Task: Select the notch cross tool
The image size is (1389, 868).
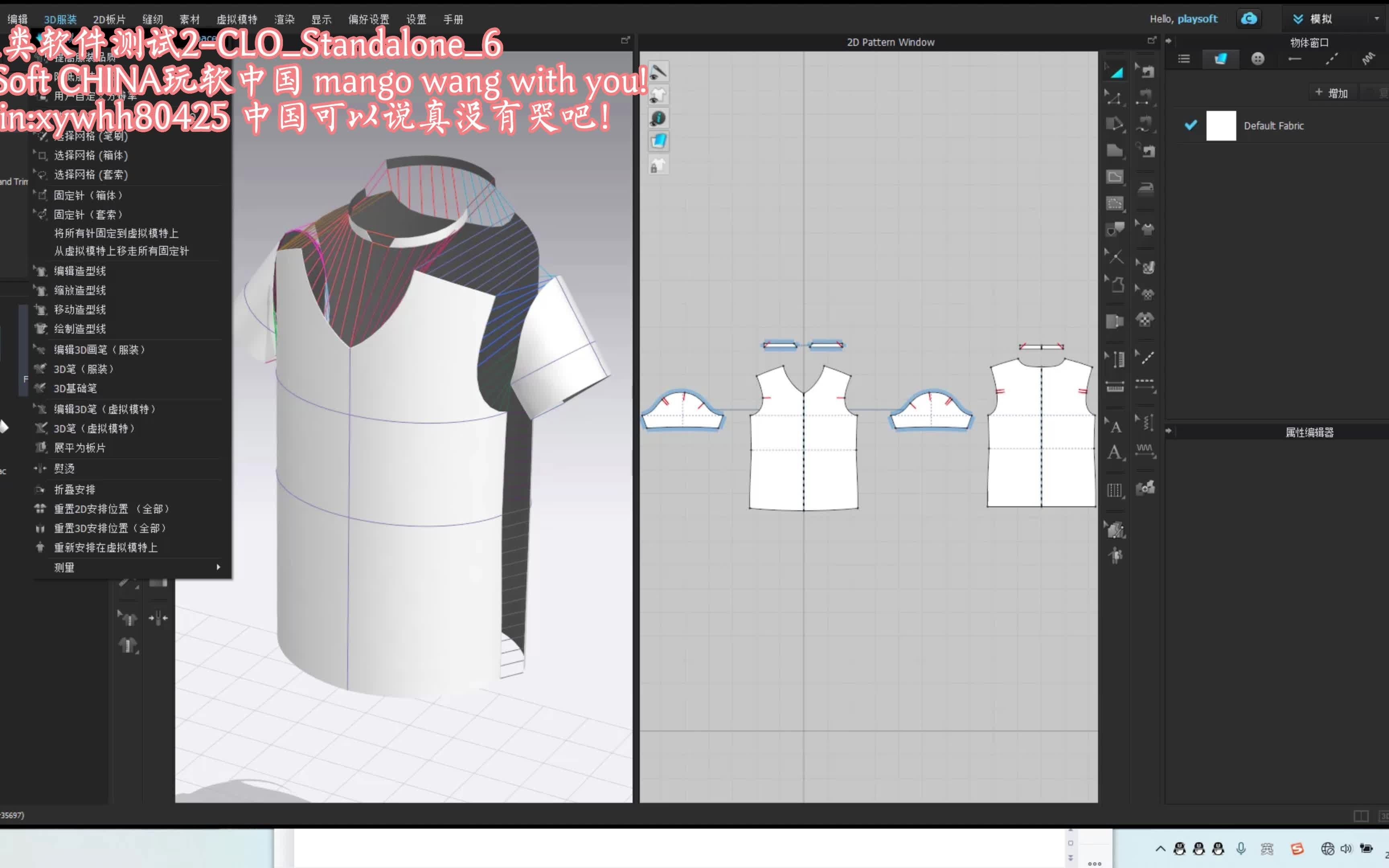Action: (x=1114, y=256)
